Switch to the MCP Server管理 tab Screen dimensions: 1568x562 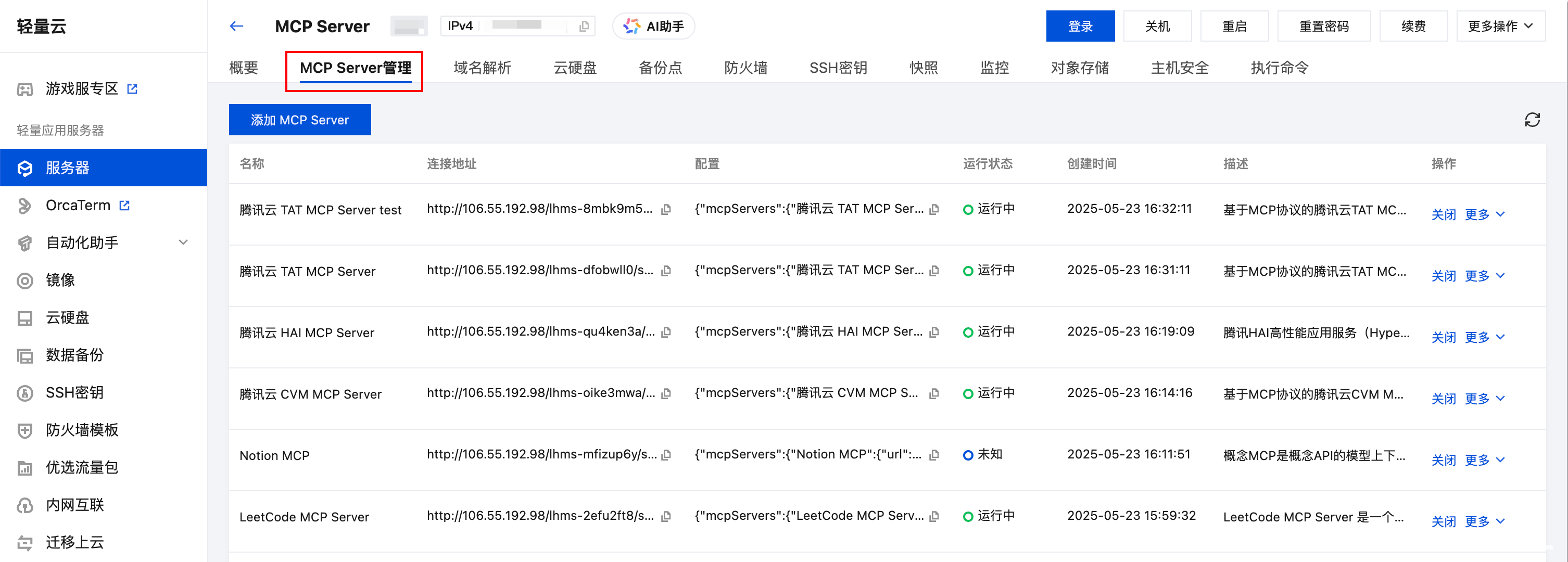coord(356,68)
